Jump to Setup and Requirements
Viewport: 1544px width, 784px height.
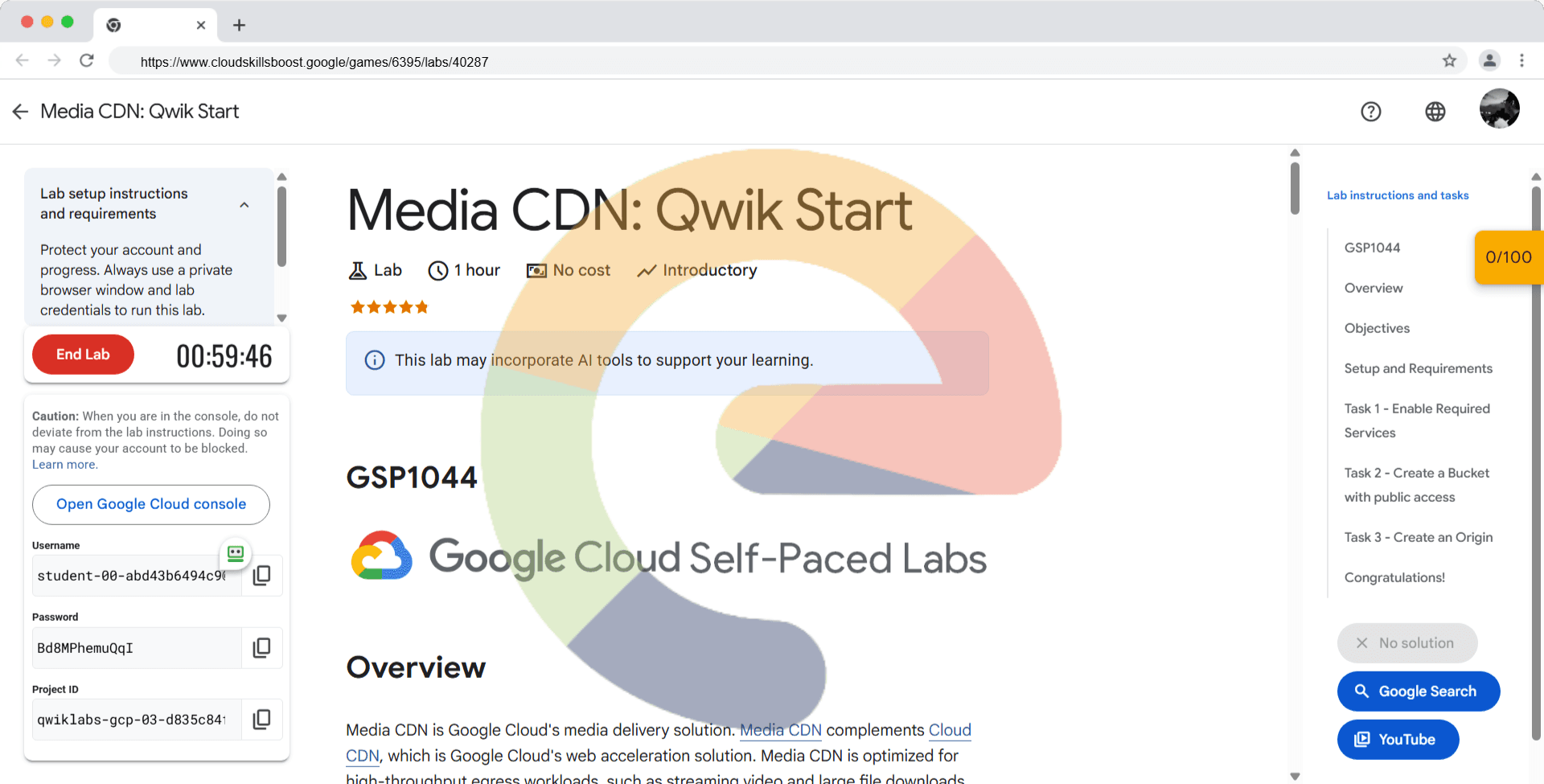click(x=1419, y=368)
